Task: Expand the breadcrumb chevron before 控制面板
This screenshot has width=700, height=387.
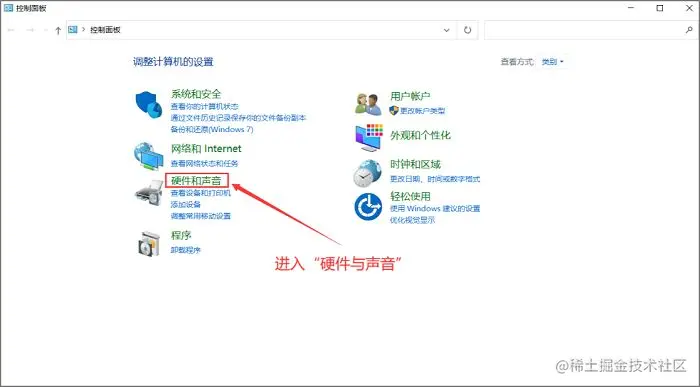Action: coord(83,29)
